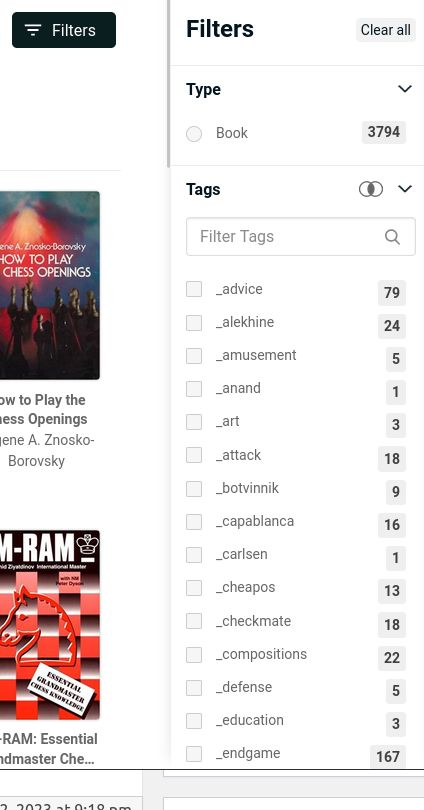424x810 pixels.
Task: Click the How to Play the Chess Openings title
Action: click(43, 410)
